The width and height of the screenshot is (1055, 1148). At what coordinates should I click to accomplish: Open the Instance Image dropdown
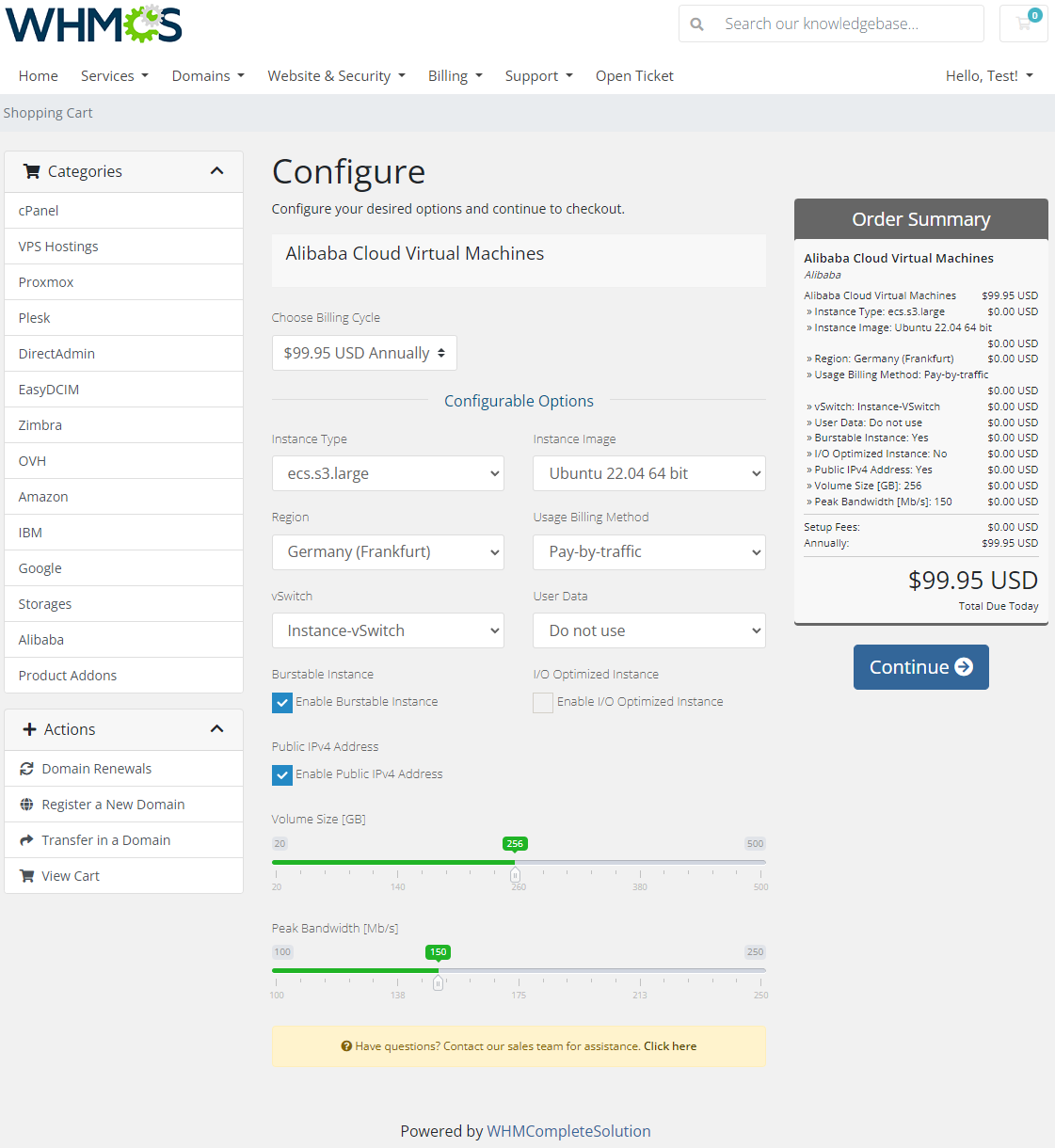point(649,473)
